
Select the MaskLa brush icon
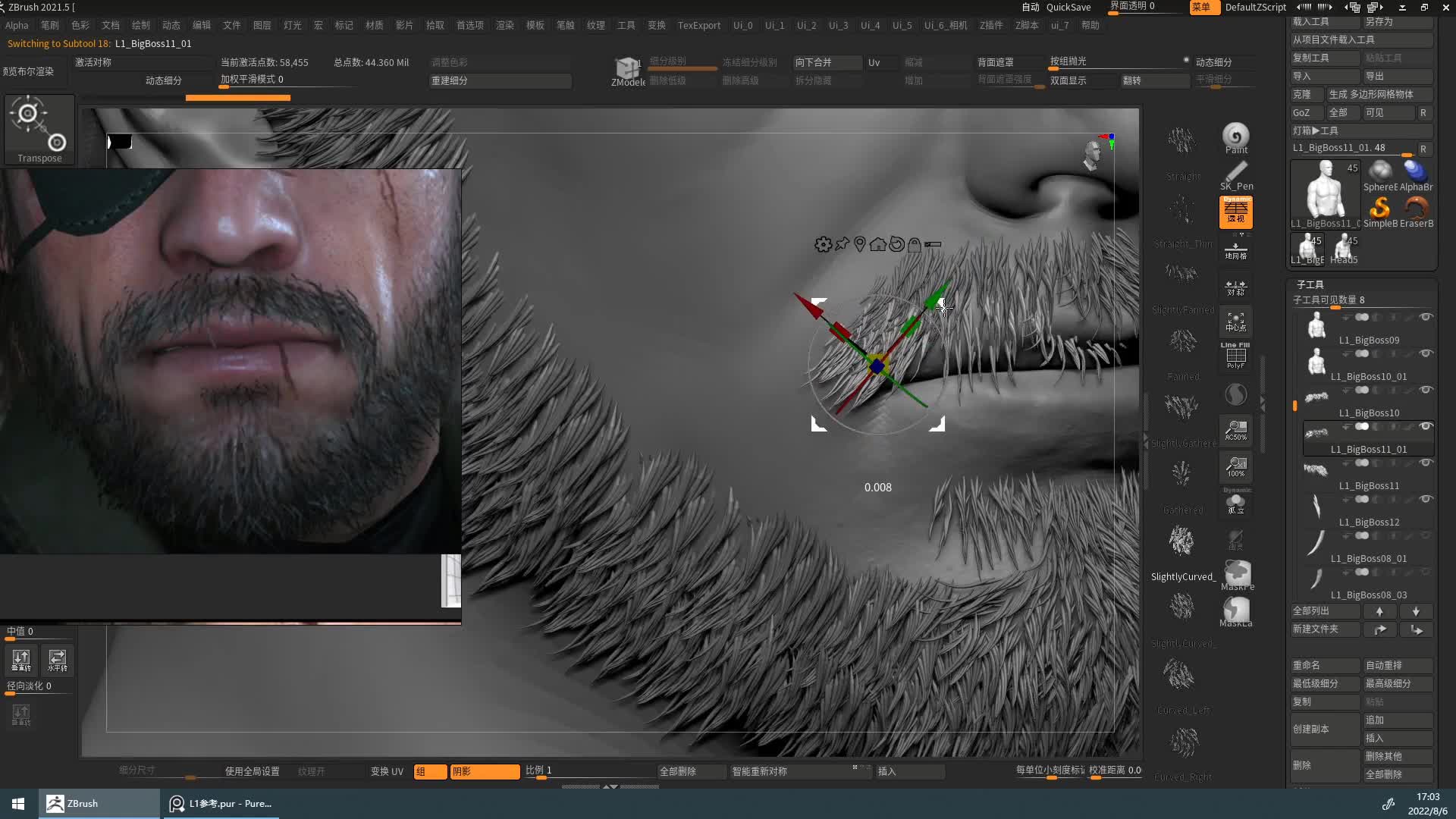tap(1236, 611)
